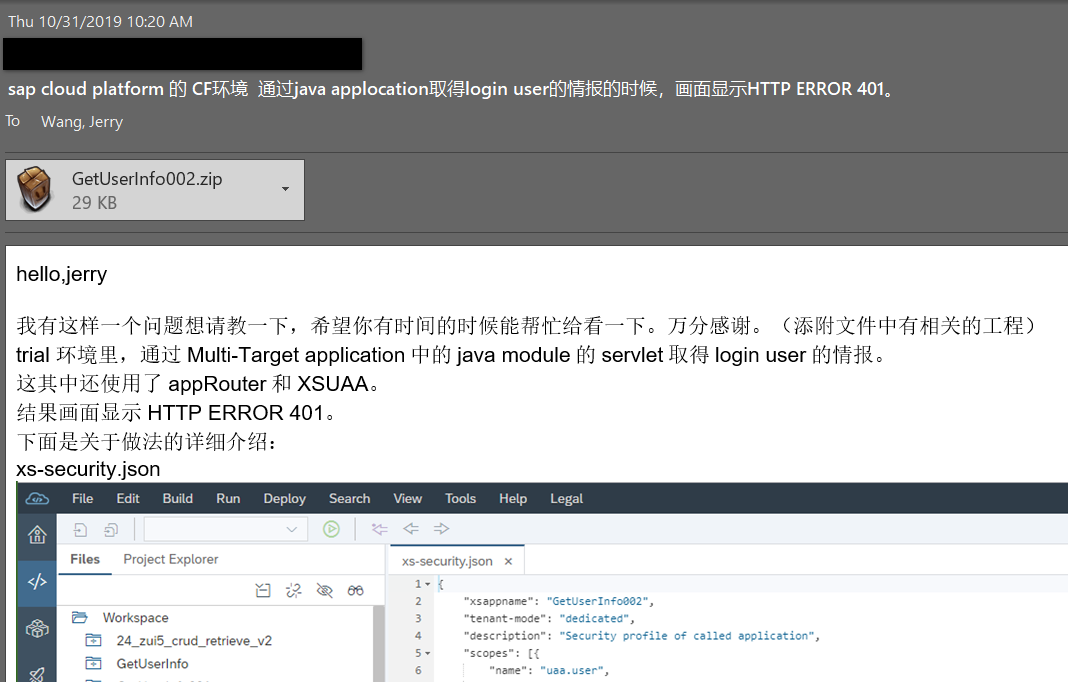Screen dimensions: 1068x682
Task: Open the Deploy menu
Action: click(285, 499)
